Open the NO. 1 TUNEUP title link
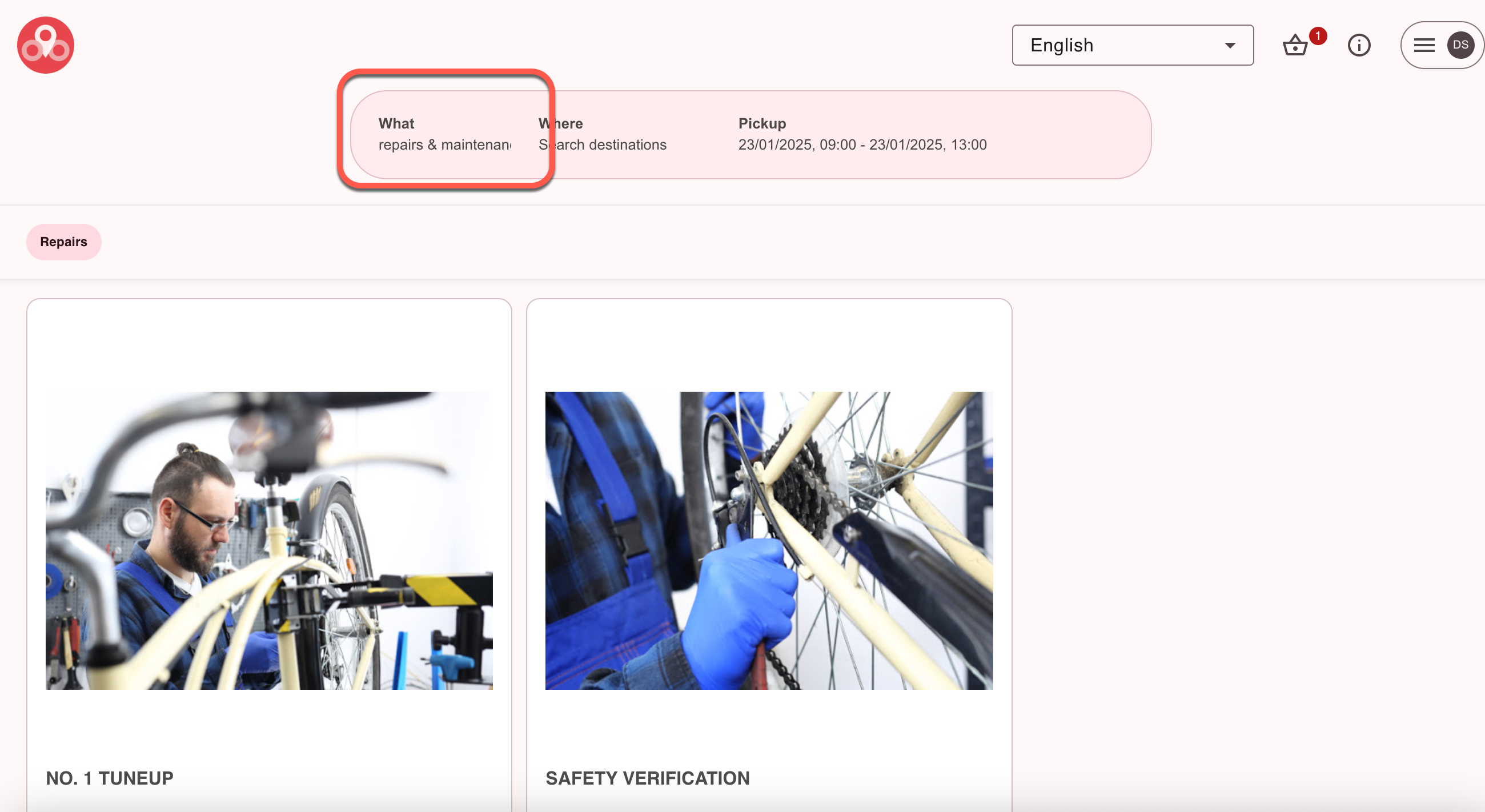1485x812 pixels. [110, 778]
